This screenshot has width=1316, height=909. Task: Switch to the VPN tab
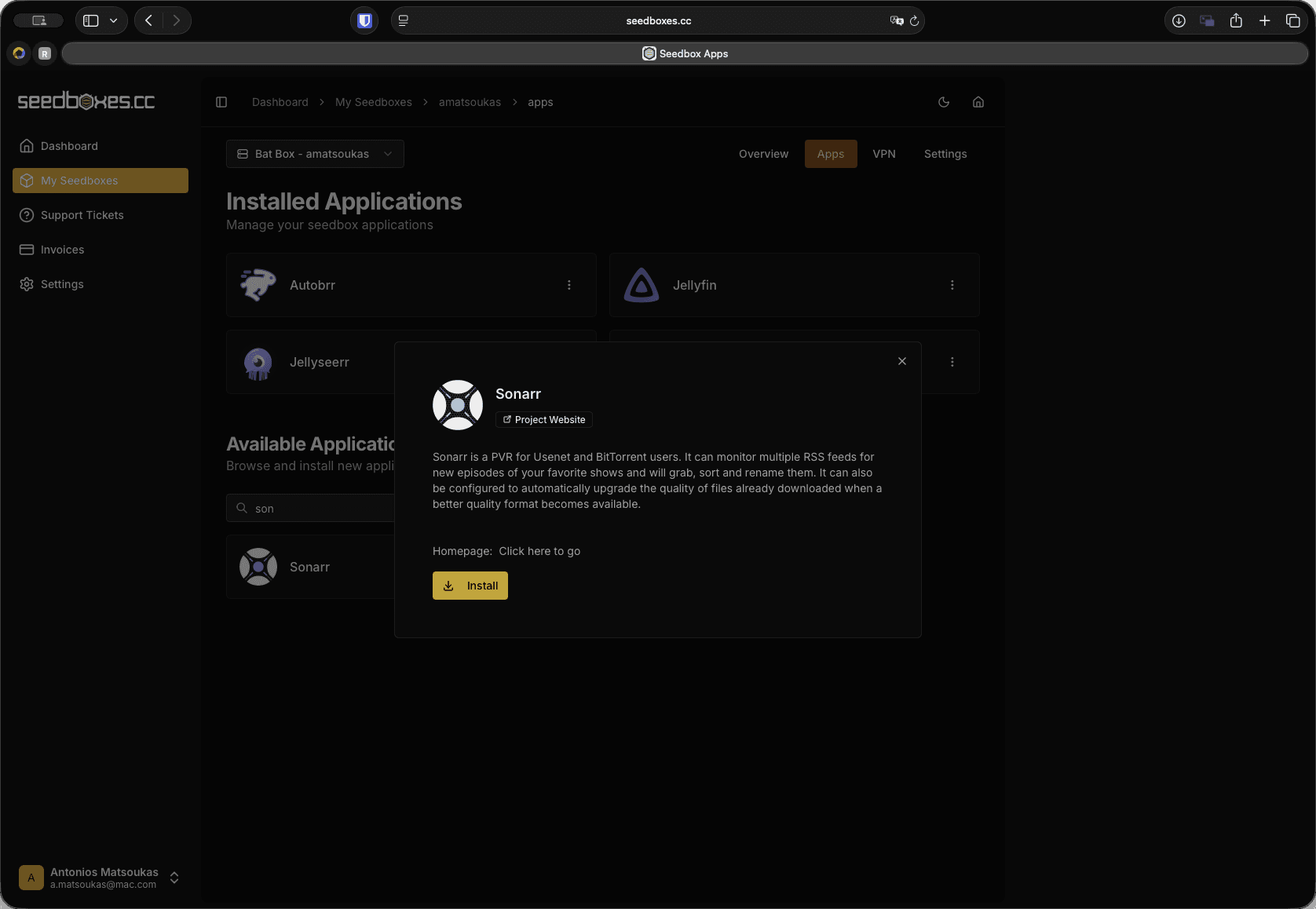coord(884,154)
